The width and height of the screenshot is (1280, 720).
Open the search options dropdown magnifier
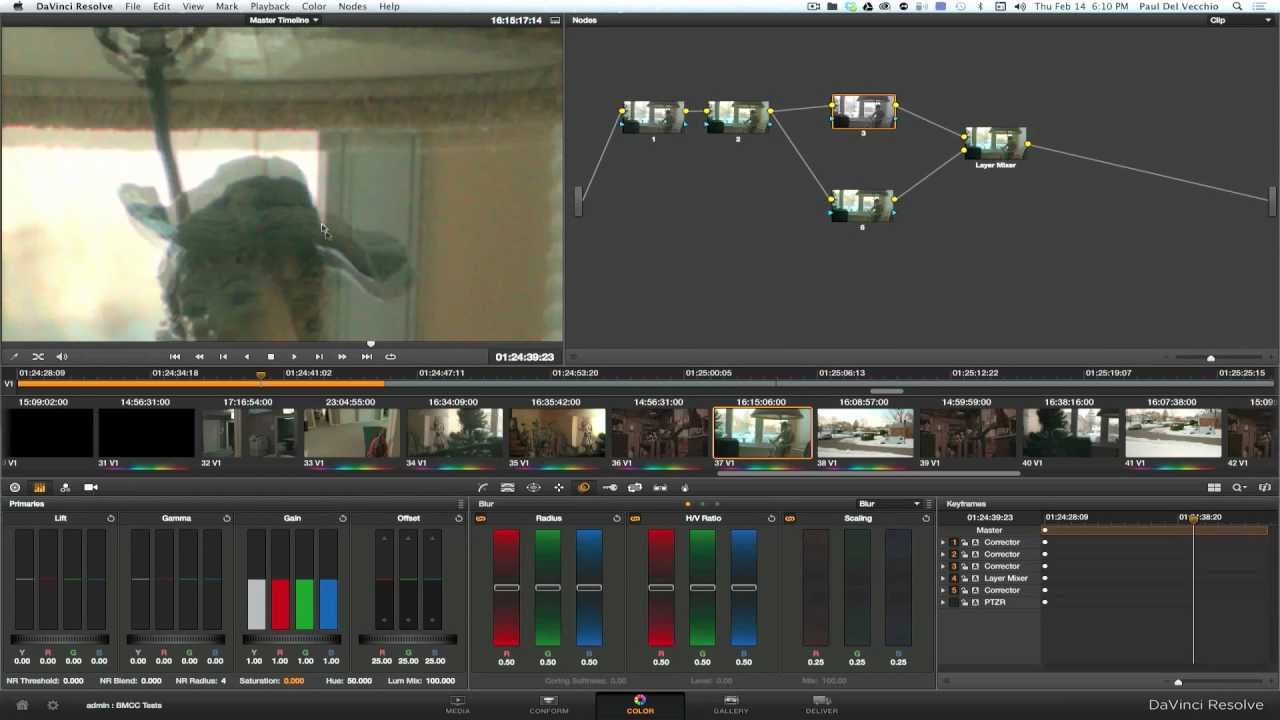tap(1240, 488)
